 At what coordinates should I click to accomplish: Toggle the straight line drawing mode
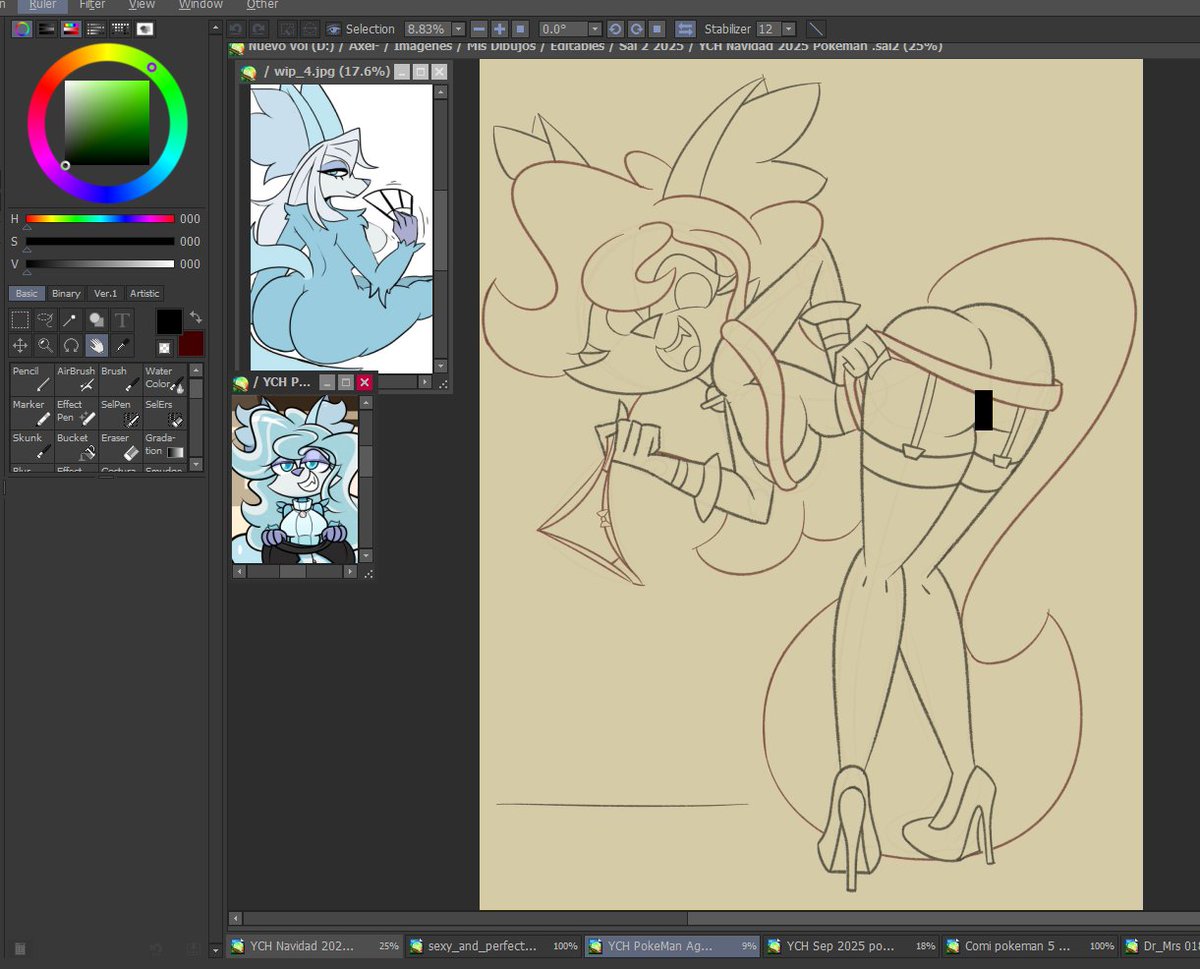click(x=817, y=30)
